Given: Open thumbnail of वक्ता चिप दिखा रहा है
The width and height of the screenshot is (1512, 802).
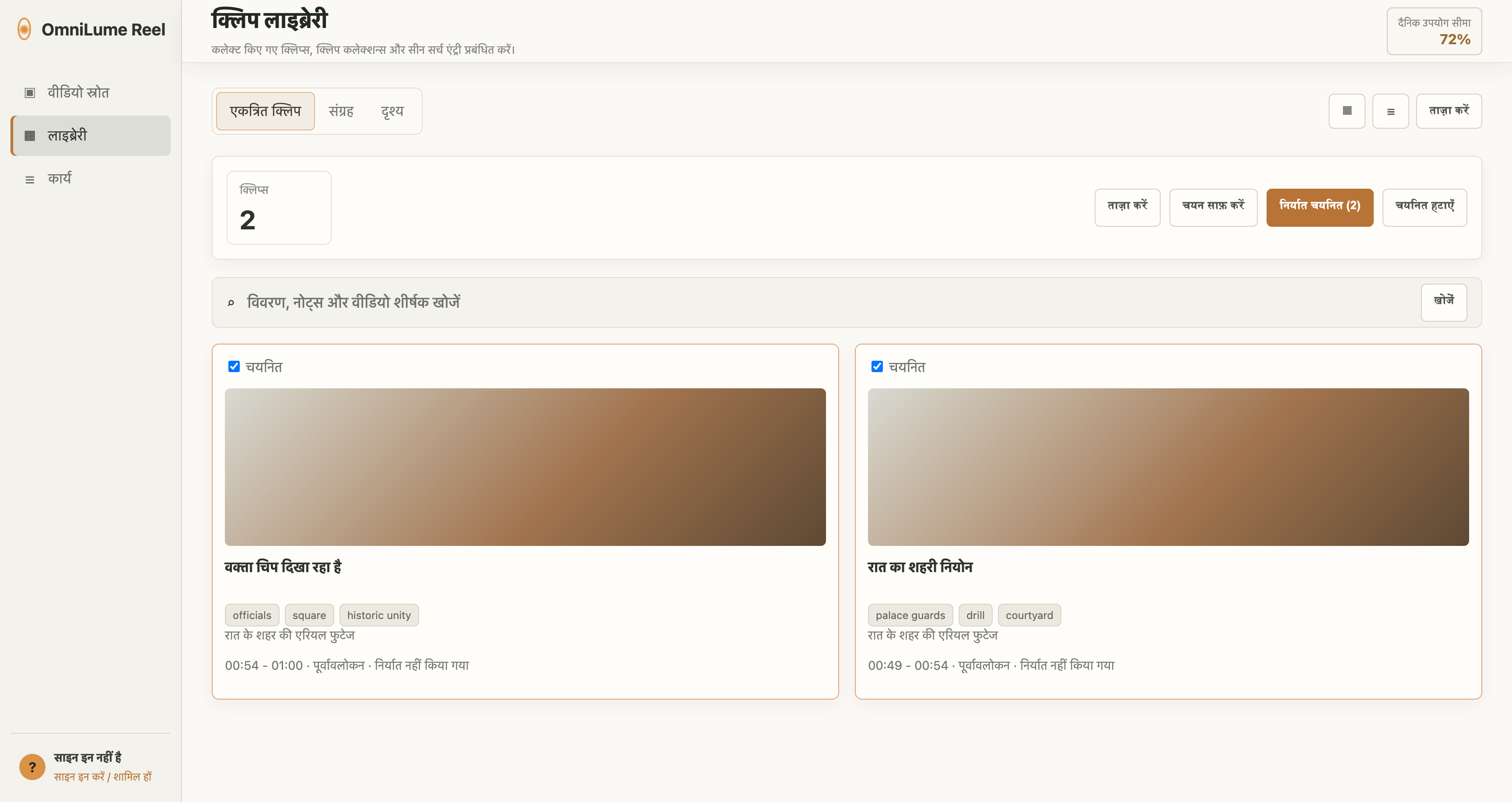Looking at the screenshot, I should pyautogui.click(x=525, y=467).
